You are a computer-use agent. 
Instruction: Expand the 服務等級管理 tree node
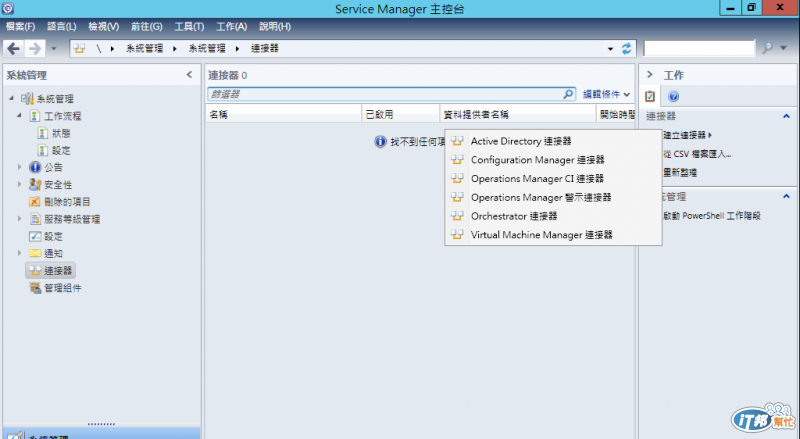tap(19, 218)
